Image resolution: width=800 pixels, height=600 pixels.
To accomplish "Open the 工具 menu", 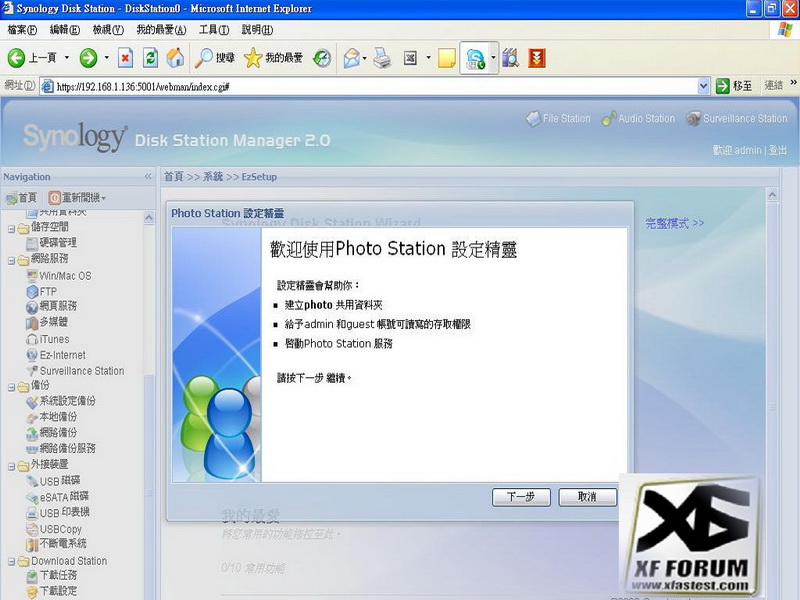I will (214, 30).
